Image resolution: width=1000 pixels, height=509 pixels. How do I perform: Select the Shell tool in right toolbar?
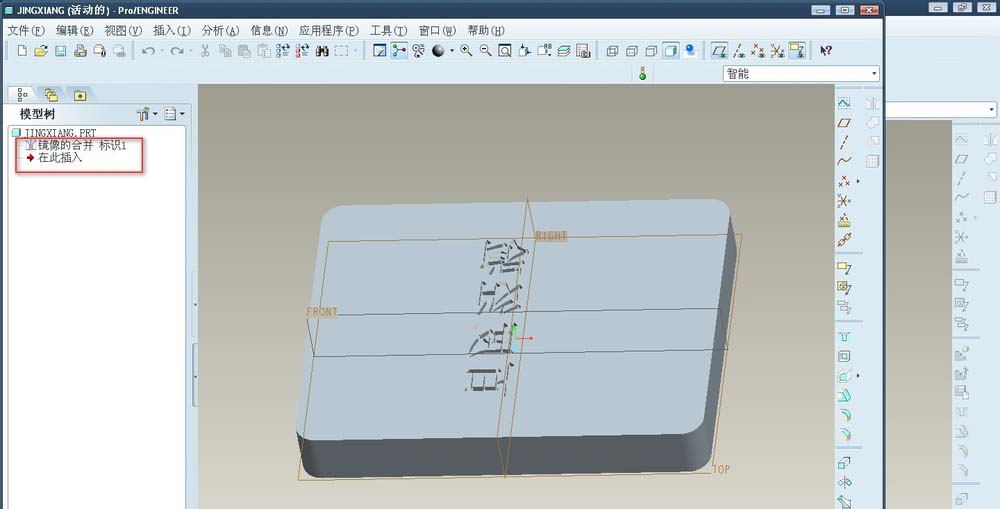(844, 356)
